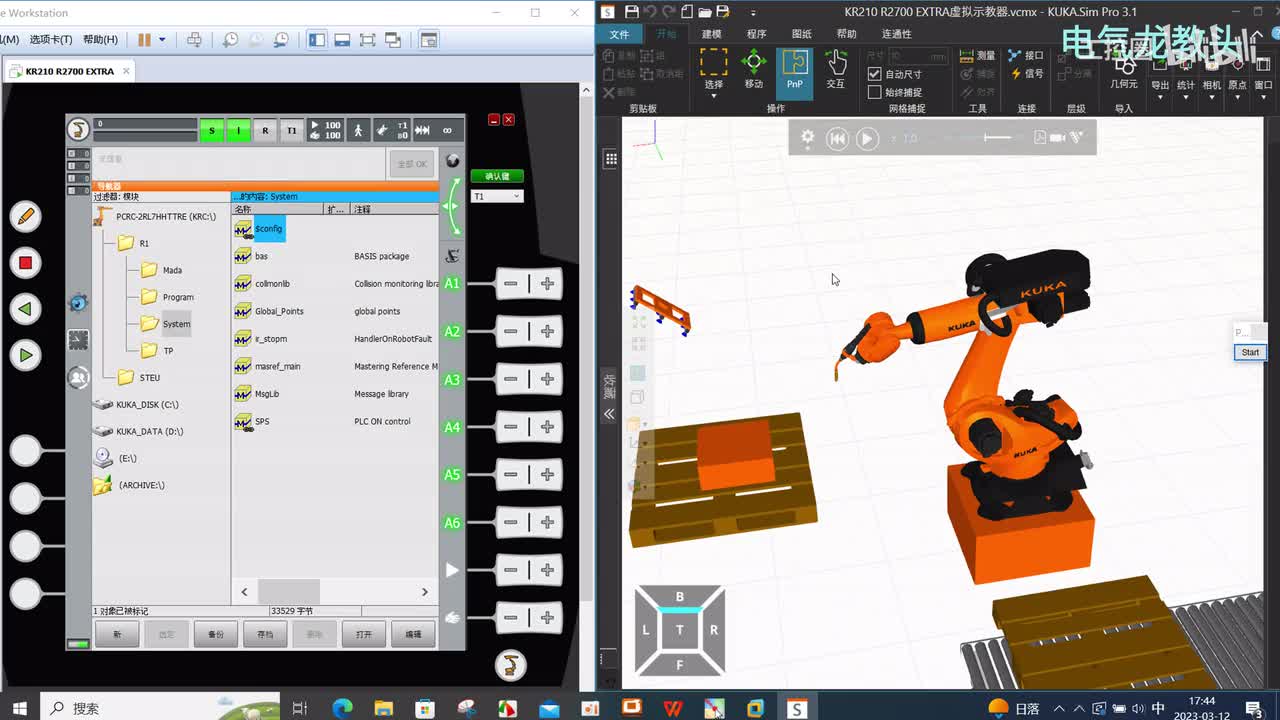
Task: Toggle the green S submit interpreter indicator
Action: tap(211, 130)
